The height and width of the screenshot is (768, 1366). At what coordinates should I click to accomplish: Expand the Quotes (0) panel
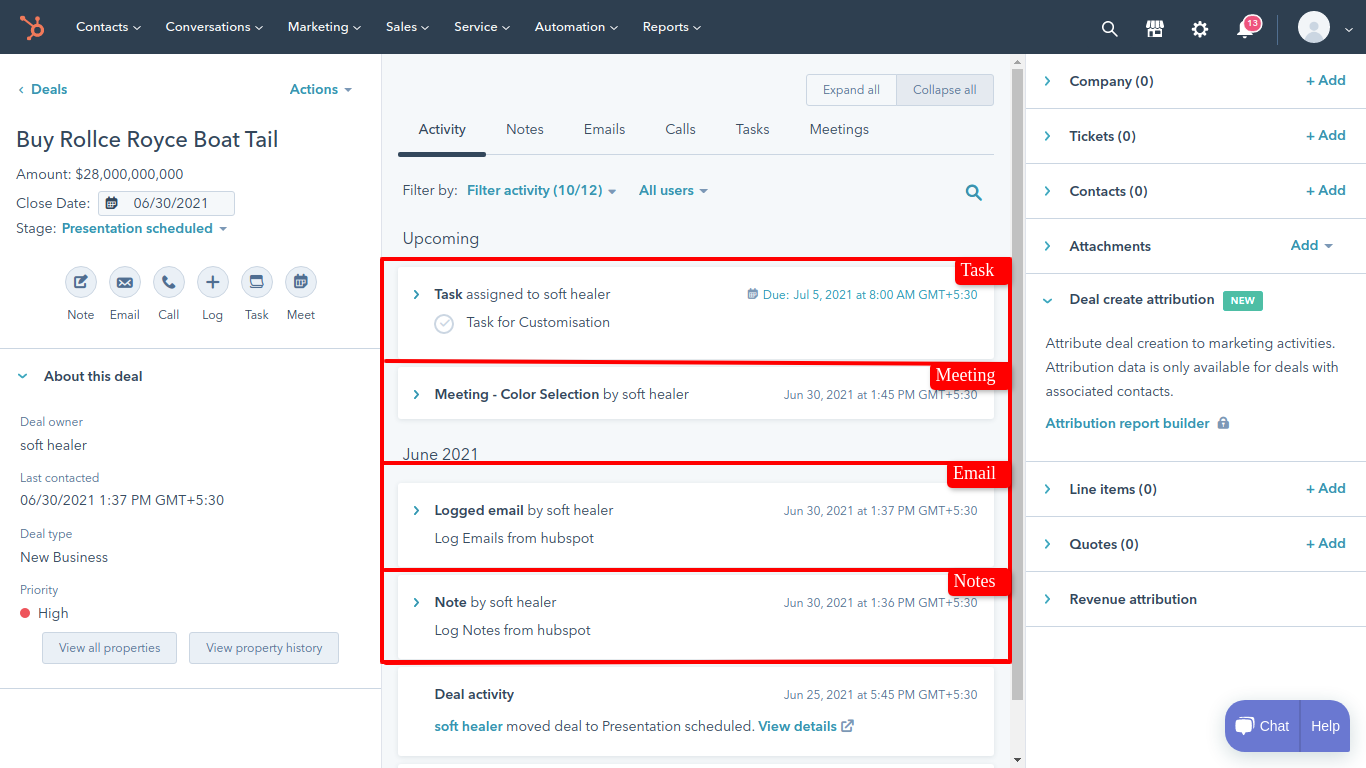[1047, 544]
